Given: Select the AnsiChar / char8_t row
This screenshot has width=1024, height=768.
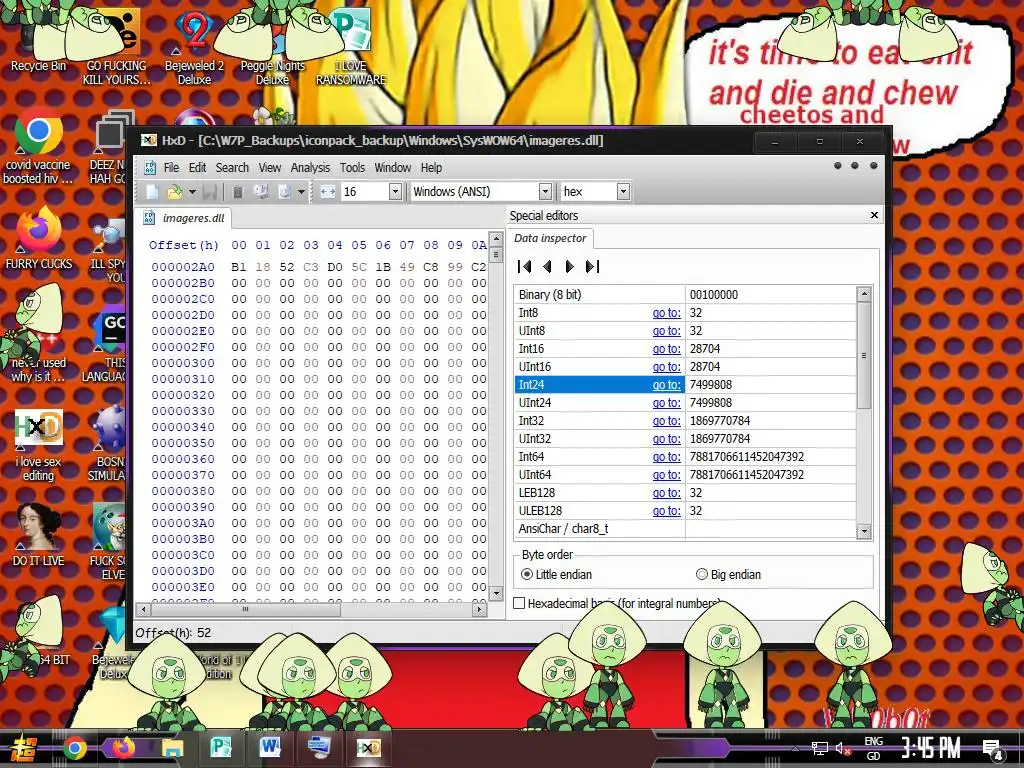Looking at the screenshot, I should 685,529.
